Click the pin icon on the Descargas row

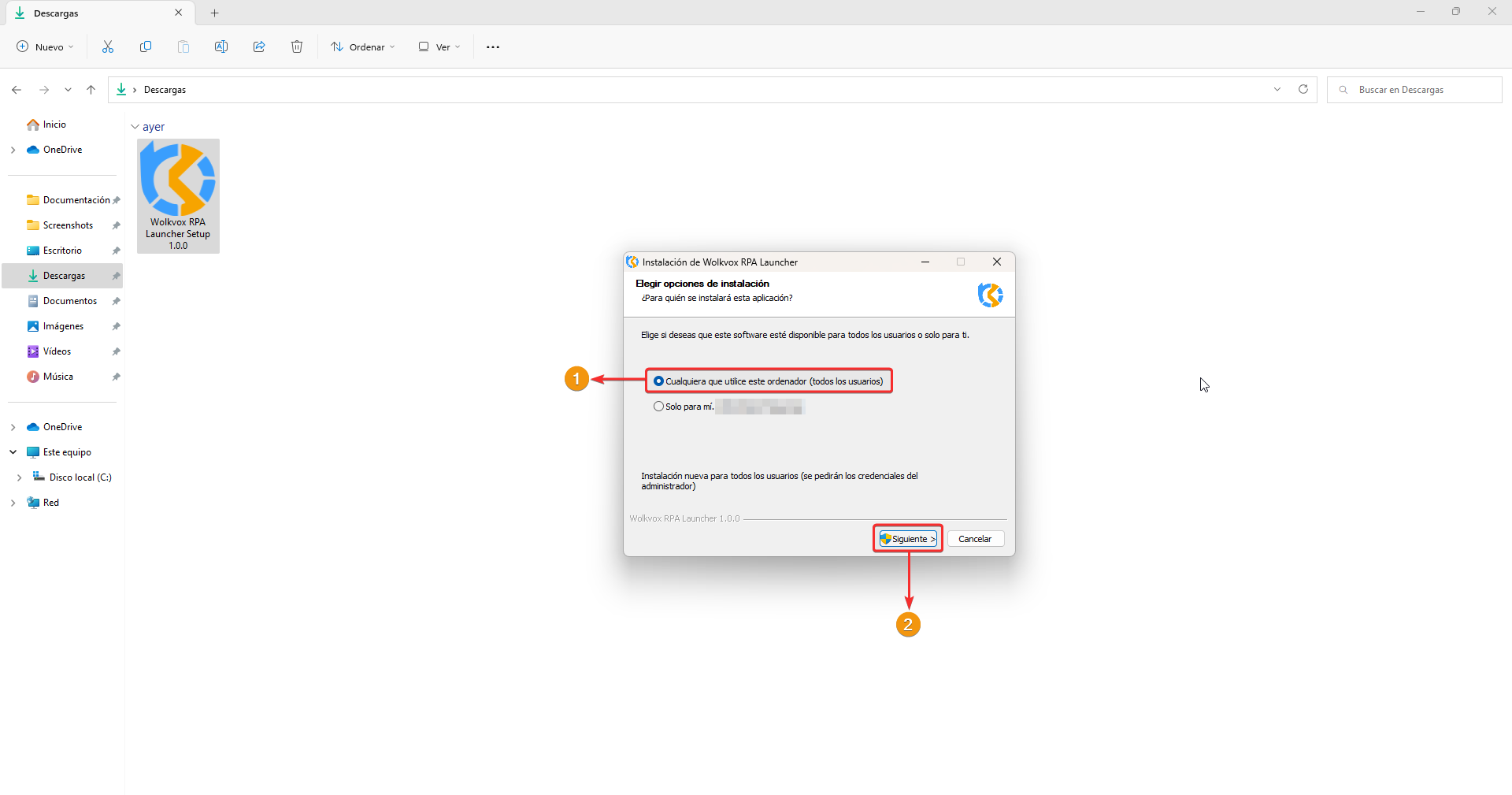[x=117, y=276]
